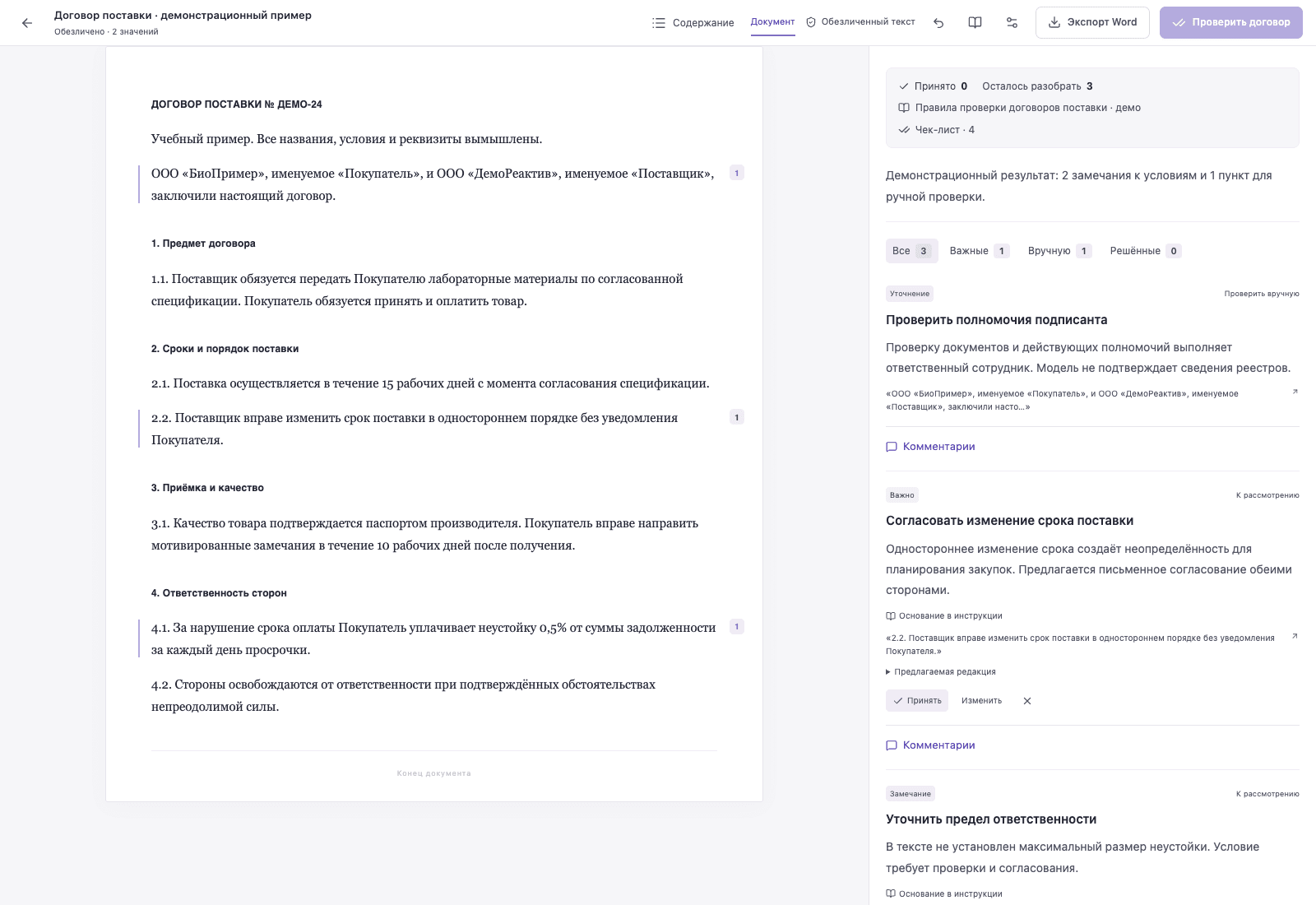Accept the suggestion with Принять
1316x905 pixels.
click(x=917, y=701)
